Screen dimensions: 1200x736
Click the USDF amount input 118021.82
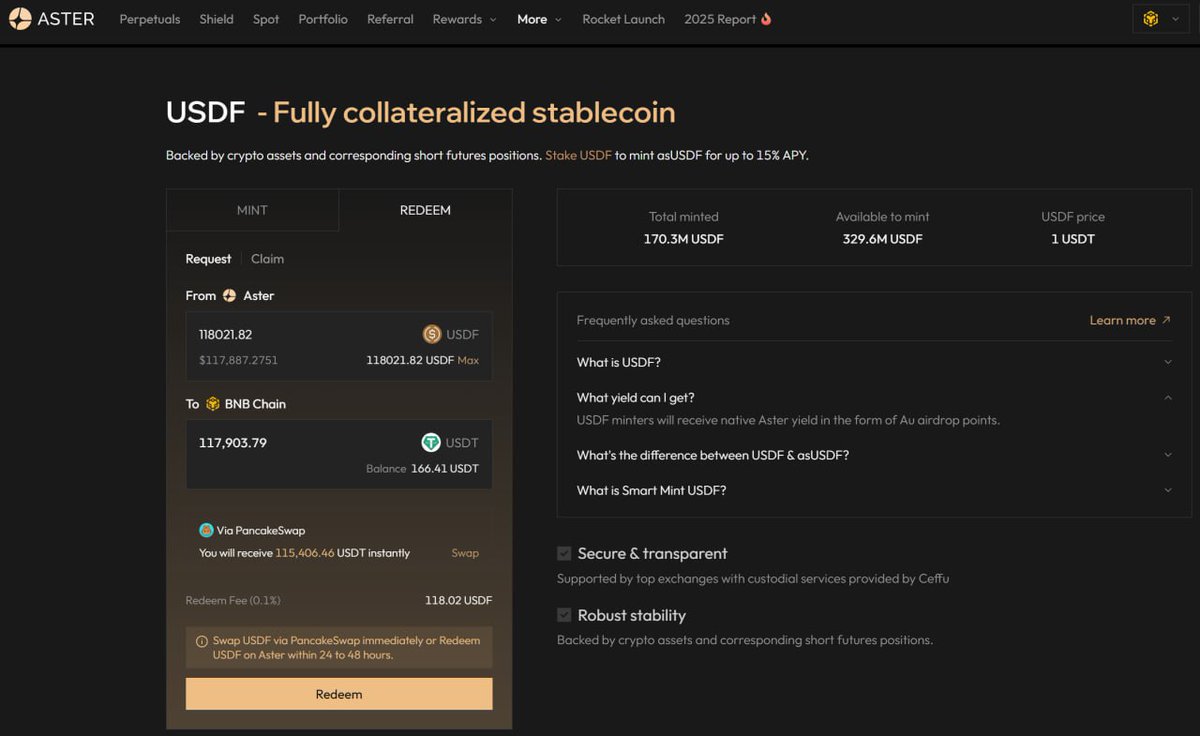225,334
